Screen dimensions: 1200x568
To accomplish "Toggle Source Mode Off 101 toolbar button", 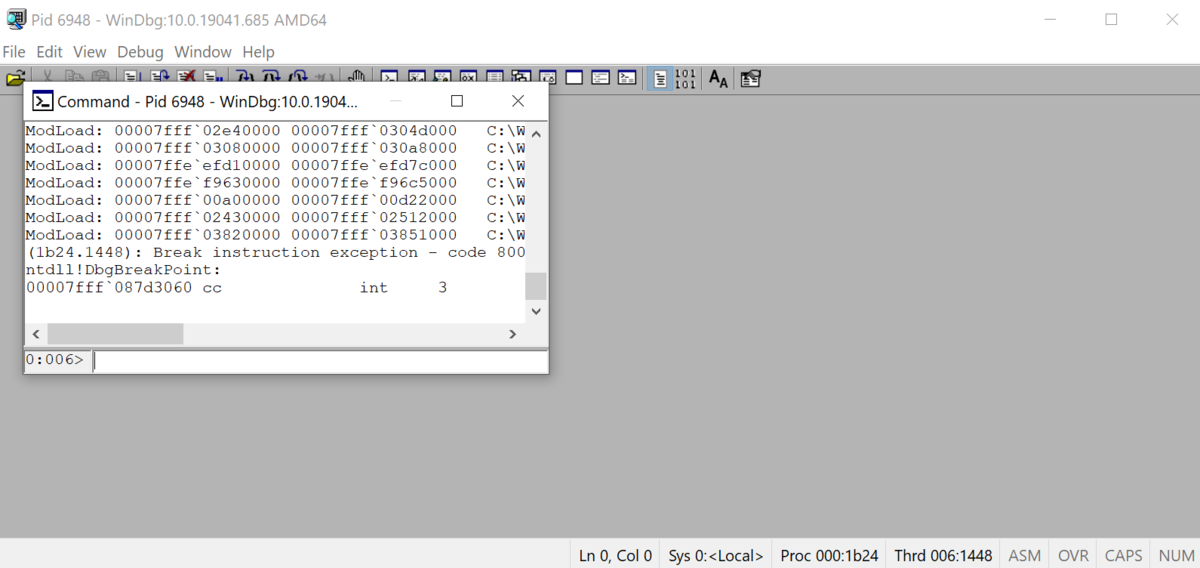I will coord(685,78).
